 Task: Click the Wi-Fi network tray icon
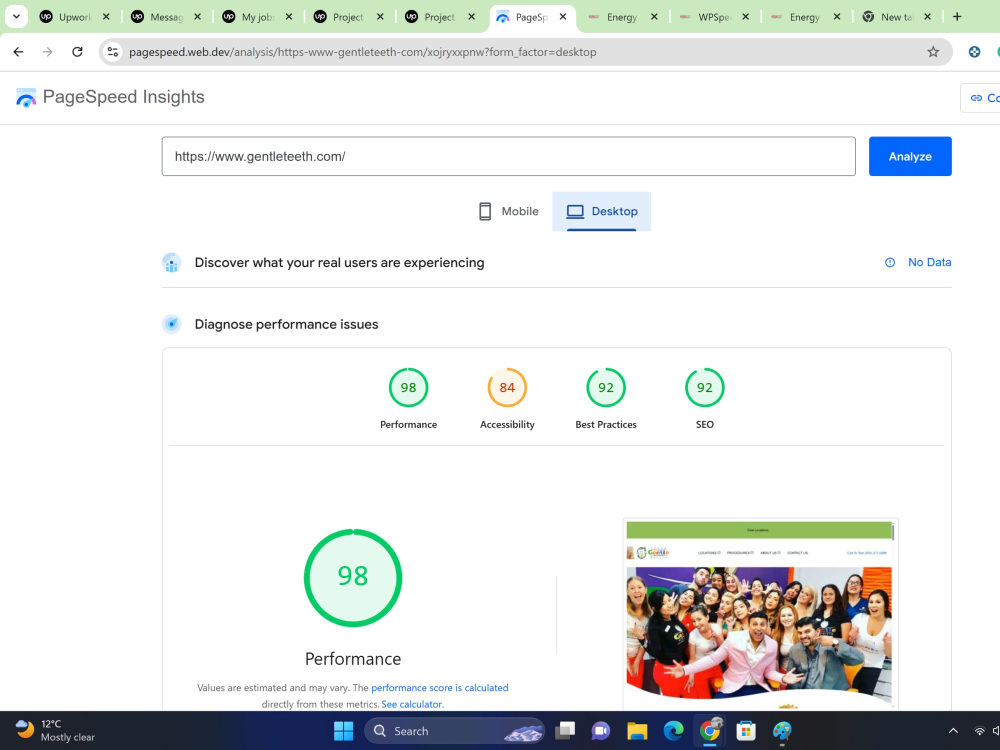[979, 731]
